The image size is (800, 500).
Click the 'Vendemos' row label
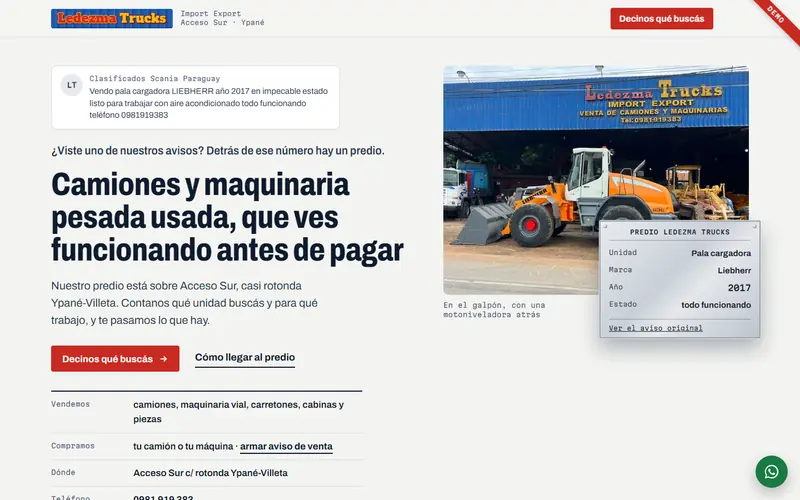[x=70, y=404]
